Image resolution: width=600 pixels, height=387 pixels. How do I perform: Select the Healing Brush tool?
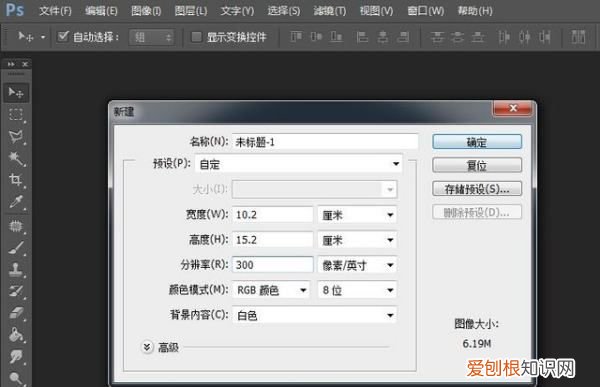coord(16,226)
